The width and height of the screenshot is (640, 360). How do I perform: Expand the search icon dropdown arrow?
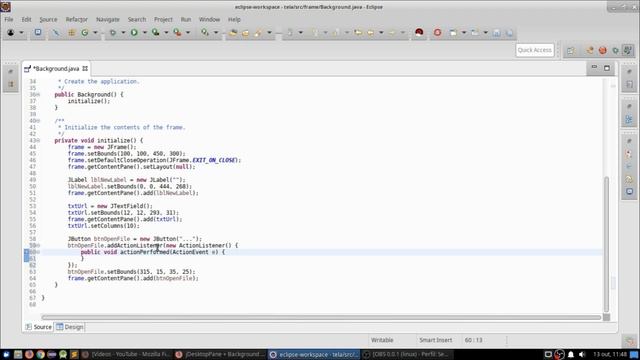pyautogui.click(x=216, y=33)
